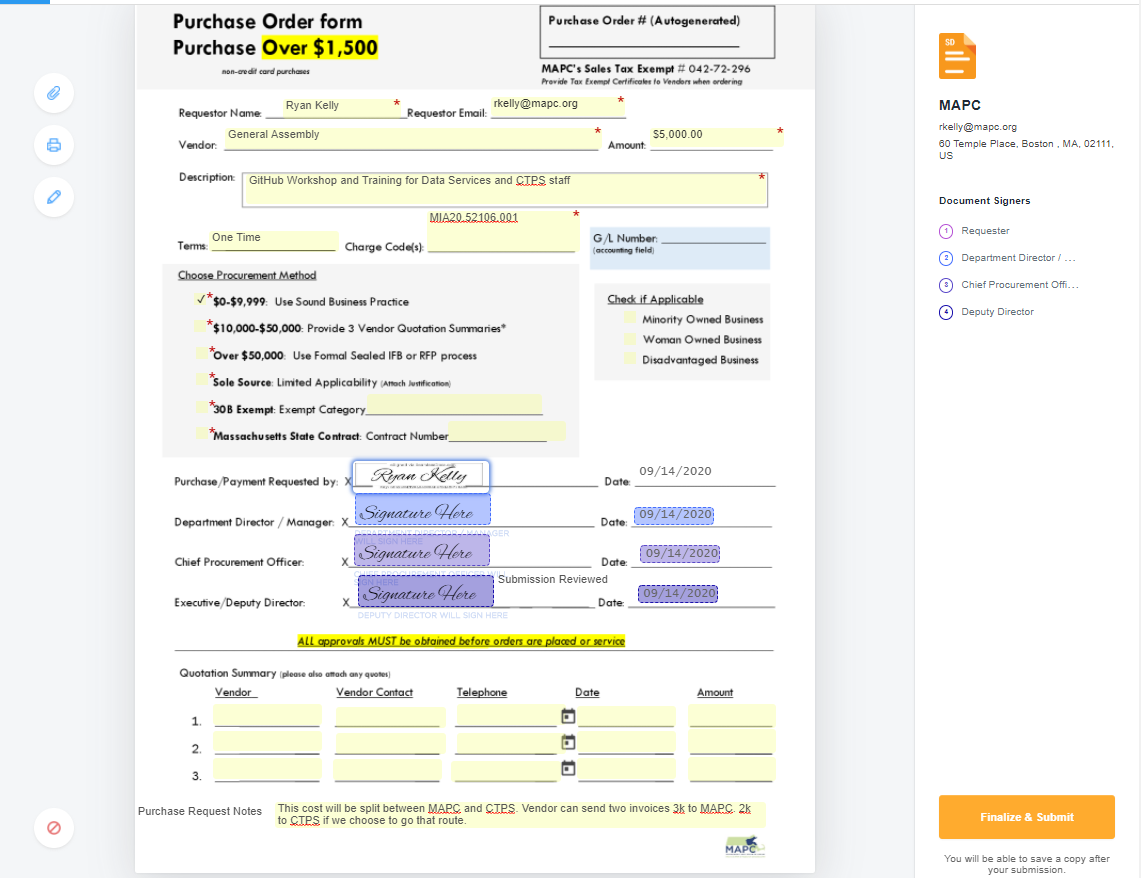Toggle the $0-$9,999 procurement checkbox
Viewport: 1141px width, 878px height.
[201, 299]
